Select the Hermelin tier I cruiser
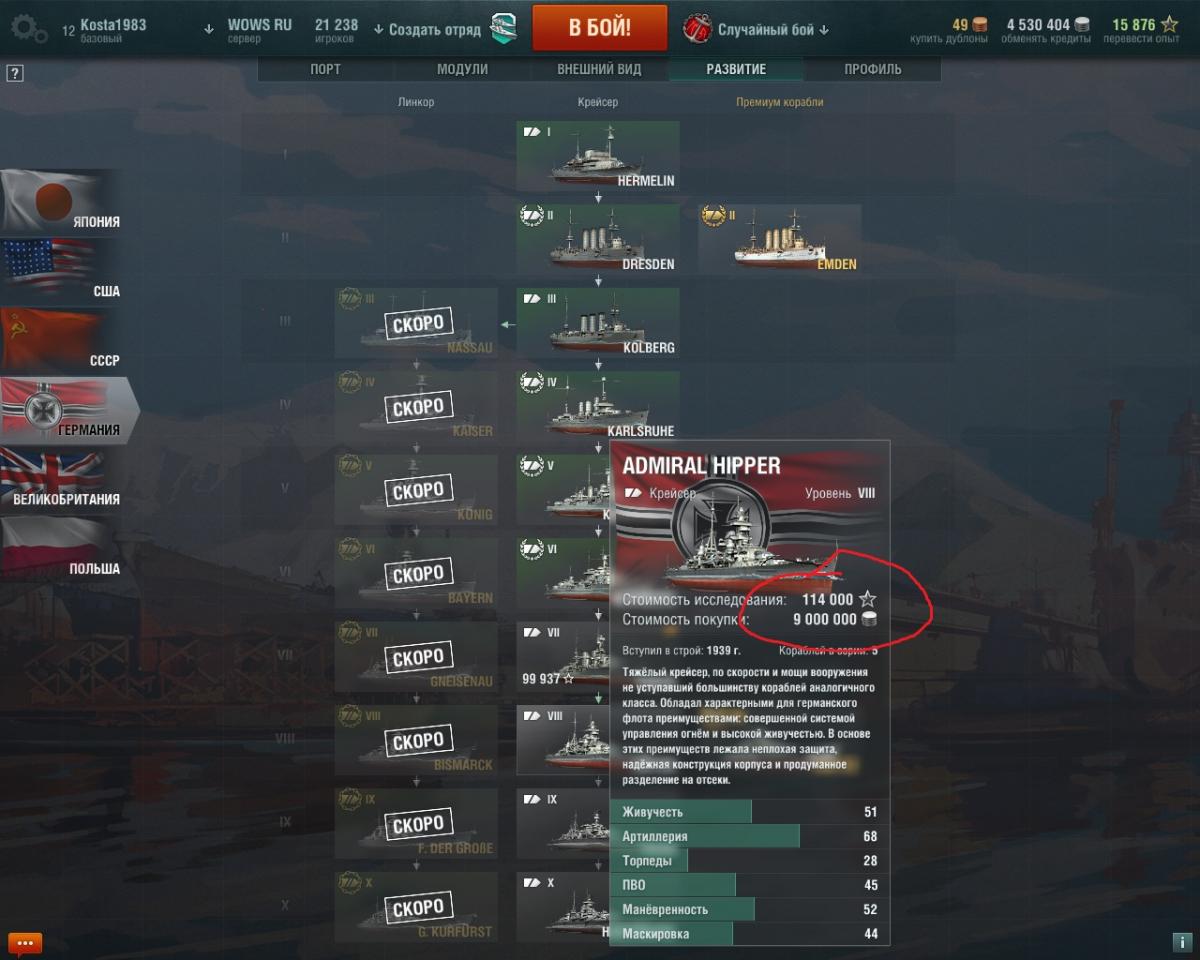Image resolution: width=1200 pixels, height=960 pixels. pyautogui.click(x=598, y=156)
